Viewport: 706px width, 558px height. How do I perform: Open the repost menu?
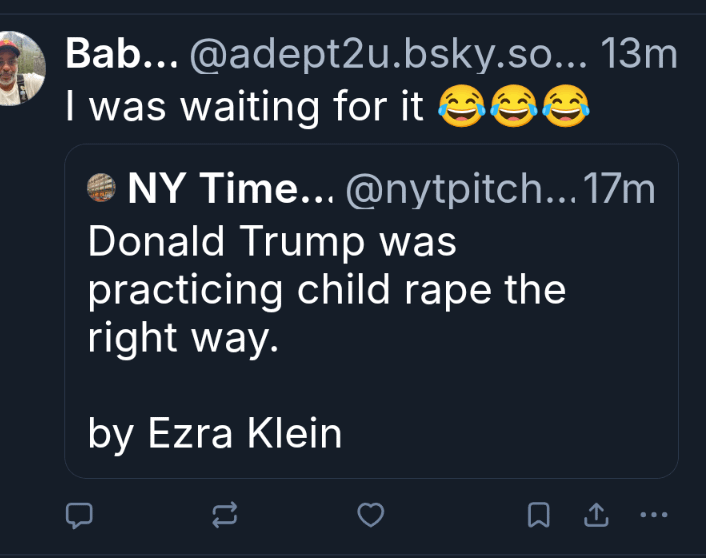click(225, 515)
